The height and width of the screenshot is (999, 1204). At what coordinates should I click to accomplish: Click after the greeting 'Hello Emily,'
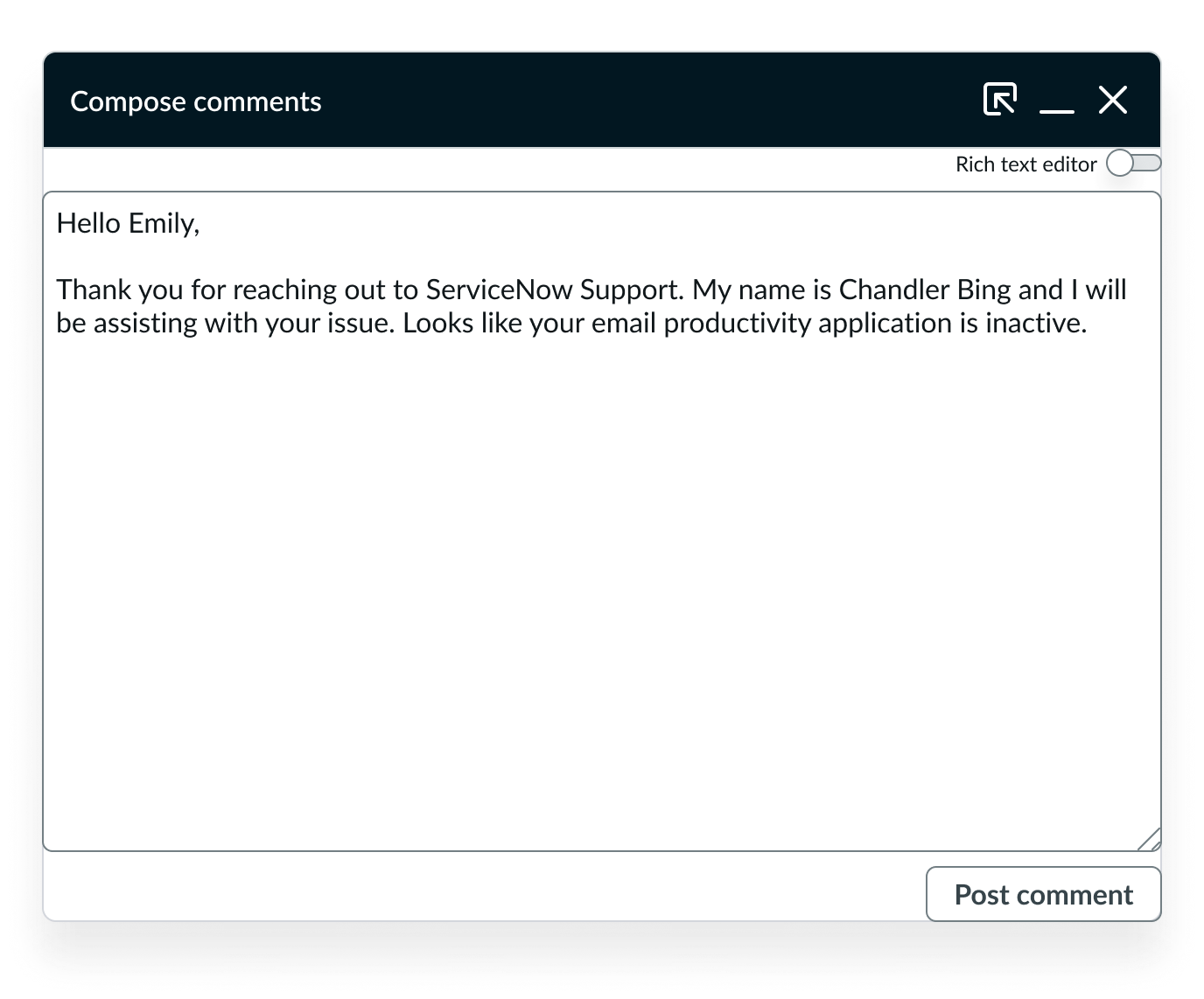click(x=203, y=223)
